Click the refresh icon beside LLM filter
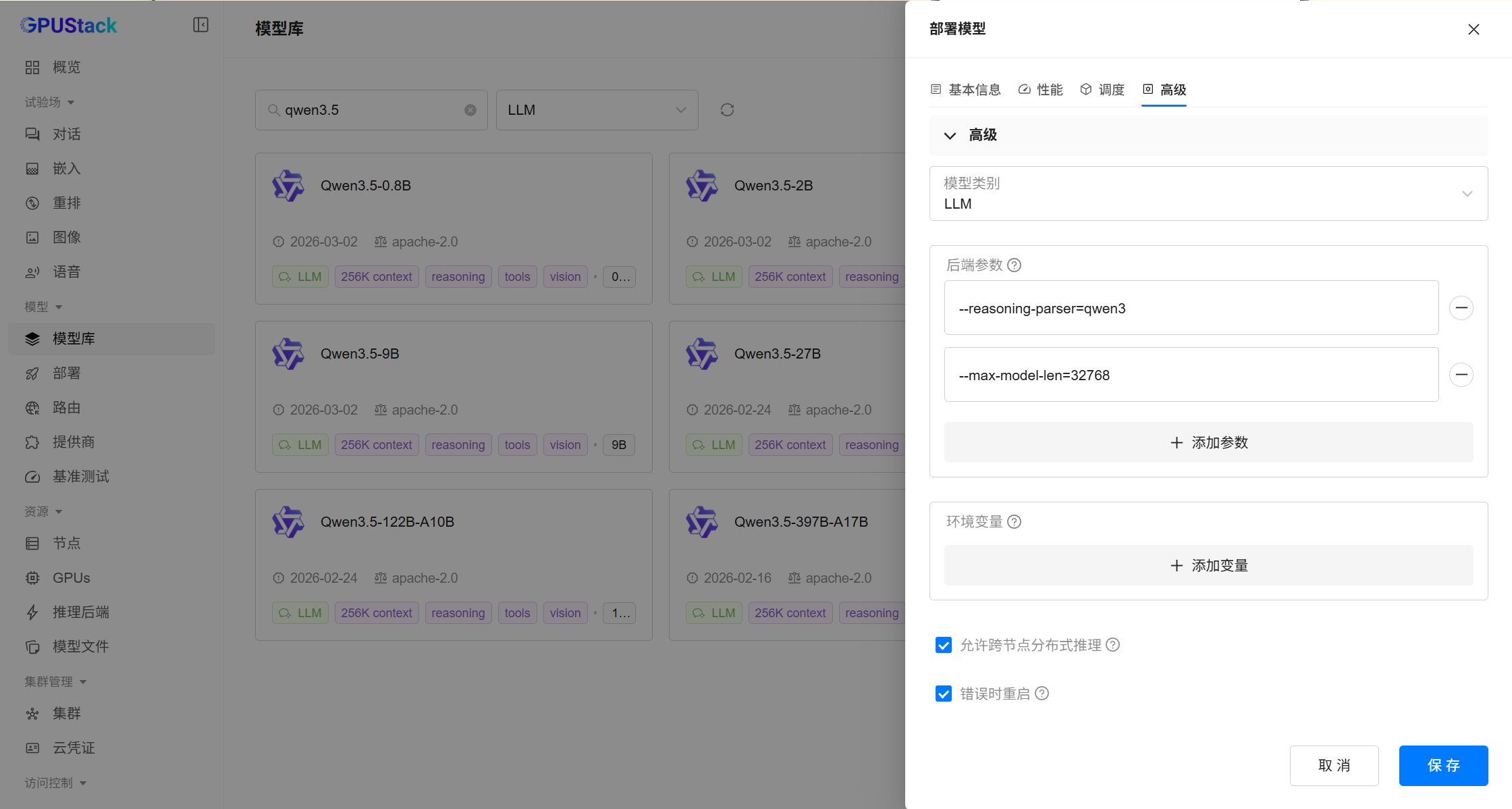The width and height of the screenshot is (1512, 809). [727, 110]
